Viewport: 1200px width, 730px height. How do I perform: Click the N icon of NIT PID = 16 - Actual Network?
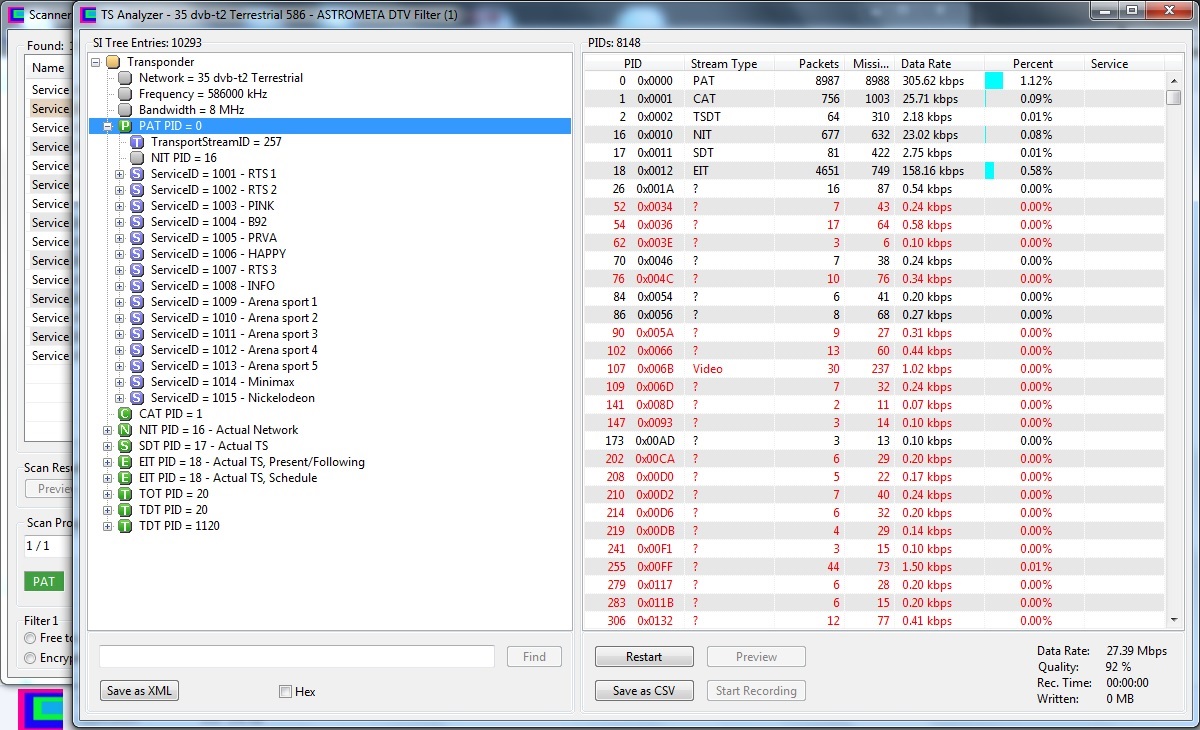(x=125, y=430)
